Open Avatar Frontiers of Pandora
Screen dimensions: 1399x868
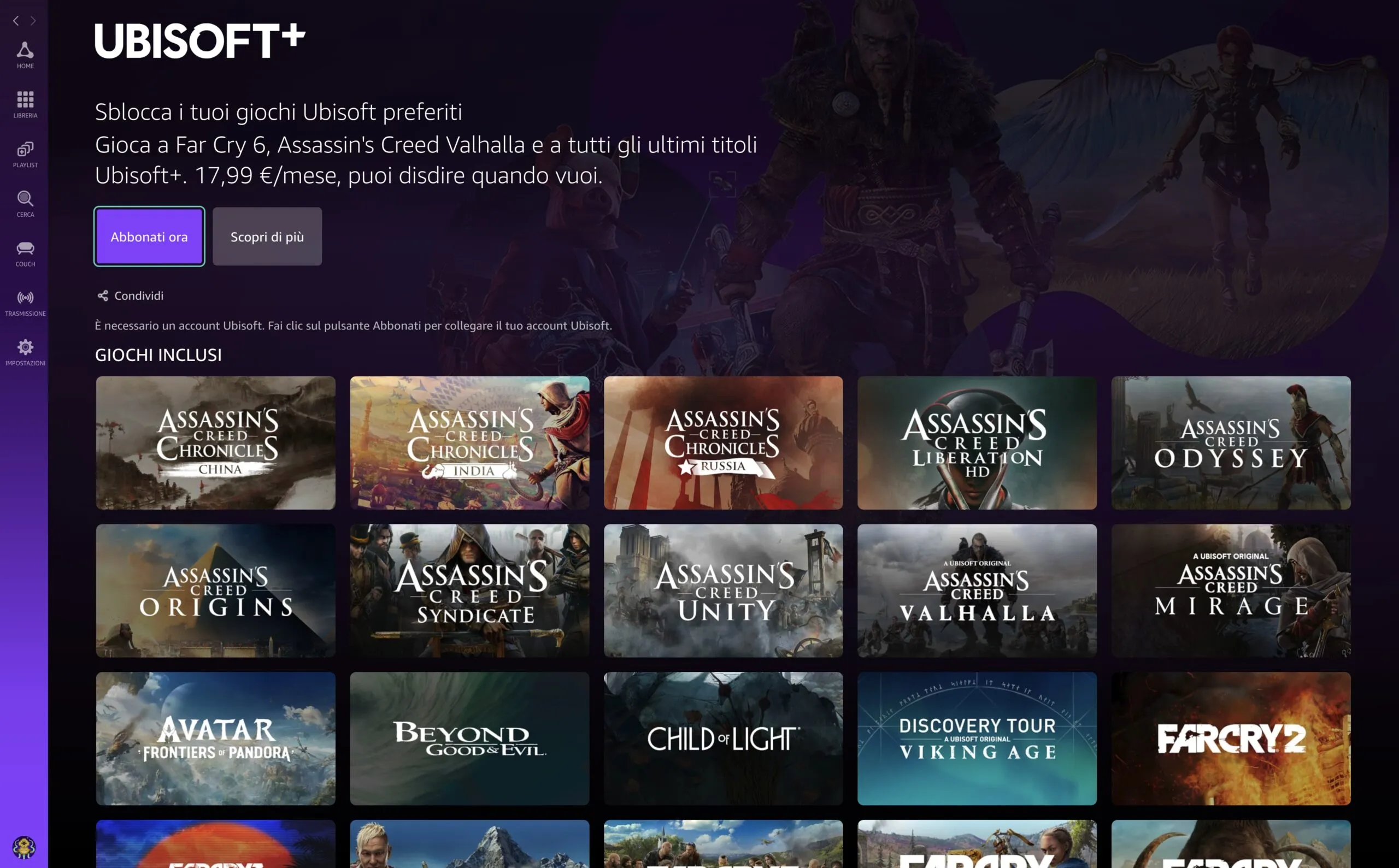(x=215, y=739)
